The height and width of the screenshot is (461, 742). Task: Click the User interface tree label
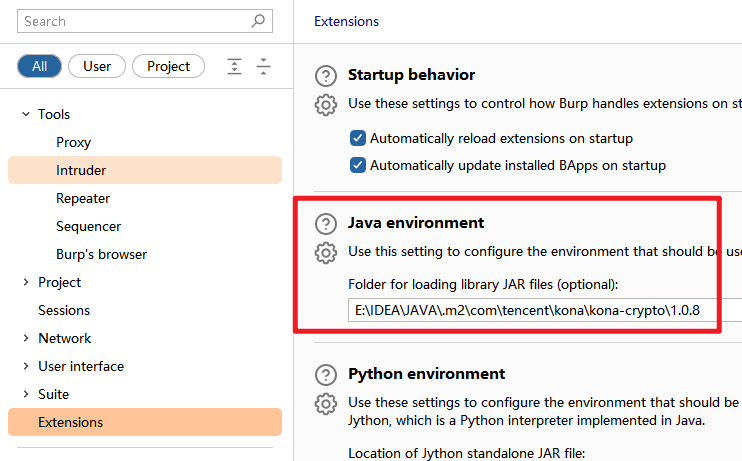coord(81,366)
